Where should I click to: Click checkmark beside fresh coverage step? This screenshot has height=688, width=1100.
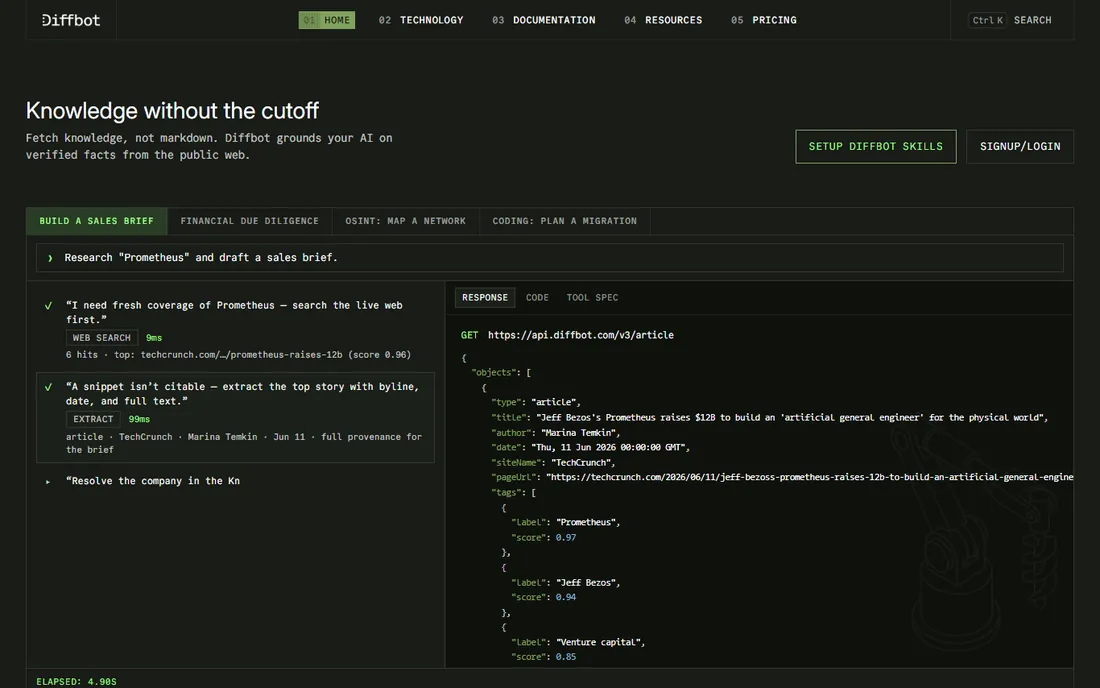(x=48, y=306)
